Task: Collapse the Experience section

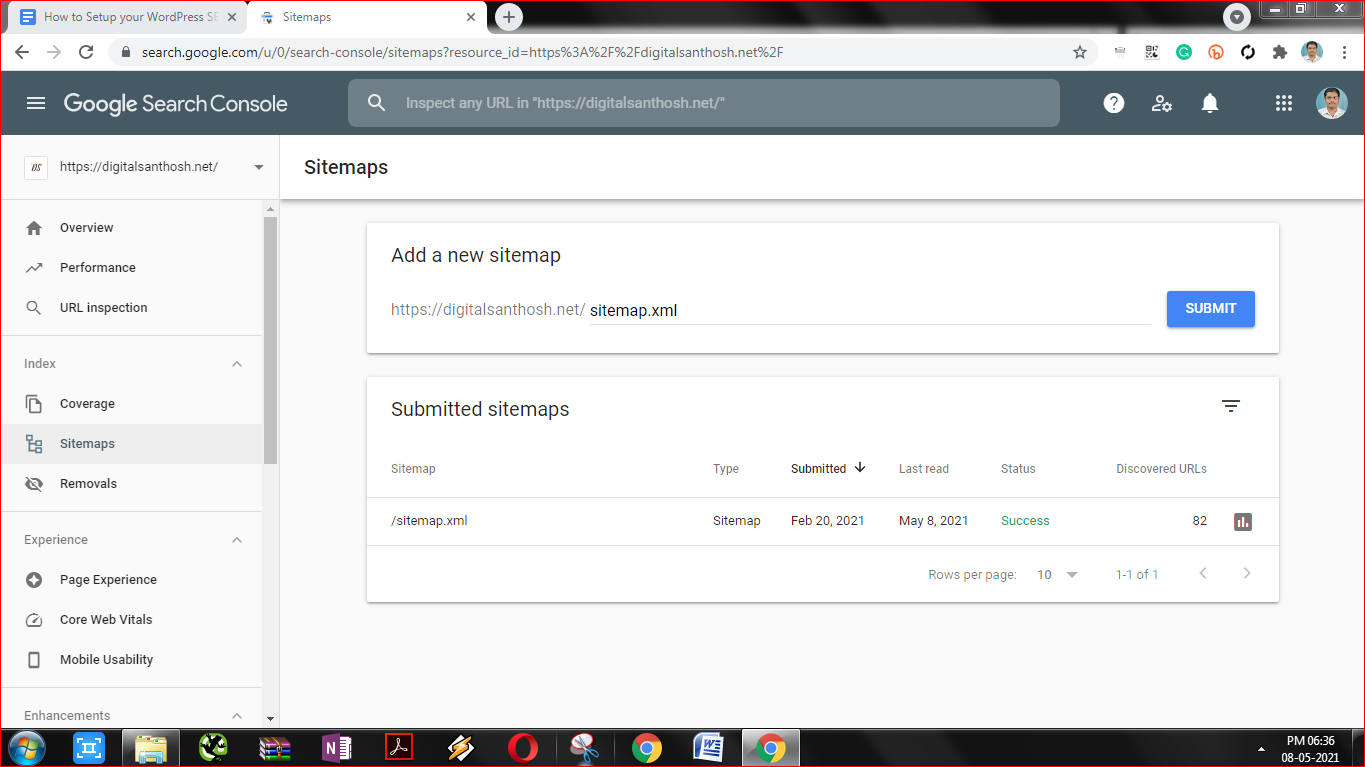Action: (x=237, y=540)
